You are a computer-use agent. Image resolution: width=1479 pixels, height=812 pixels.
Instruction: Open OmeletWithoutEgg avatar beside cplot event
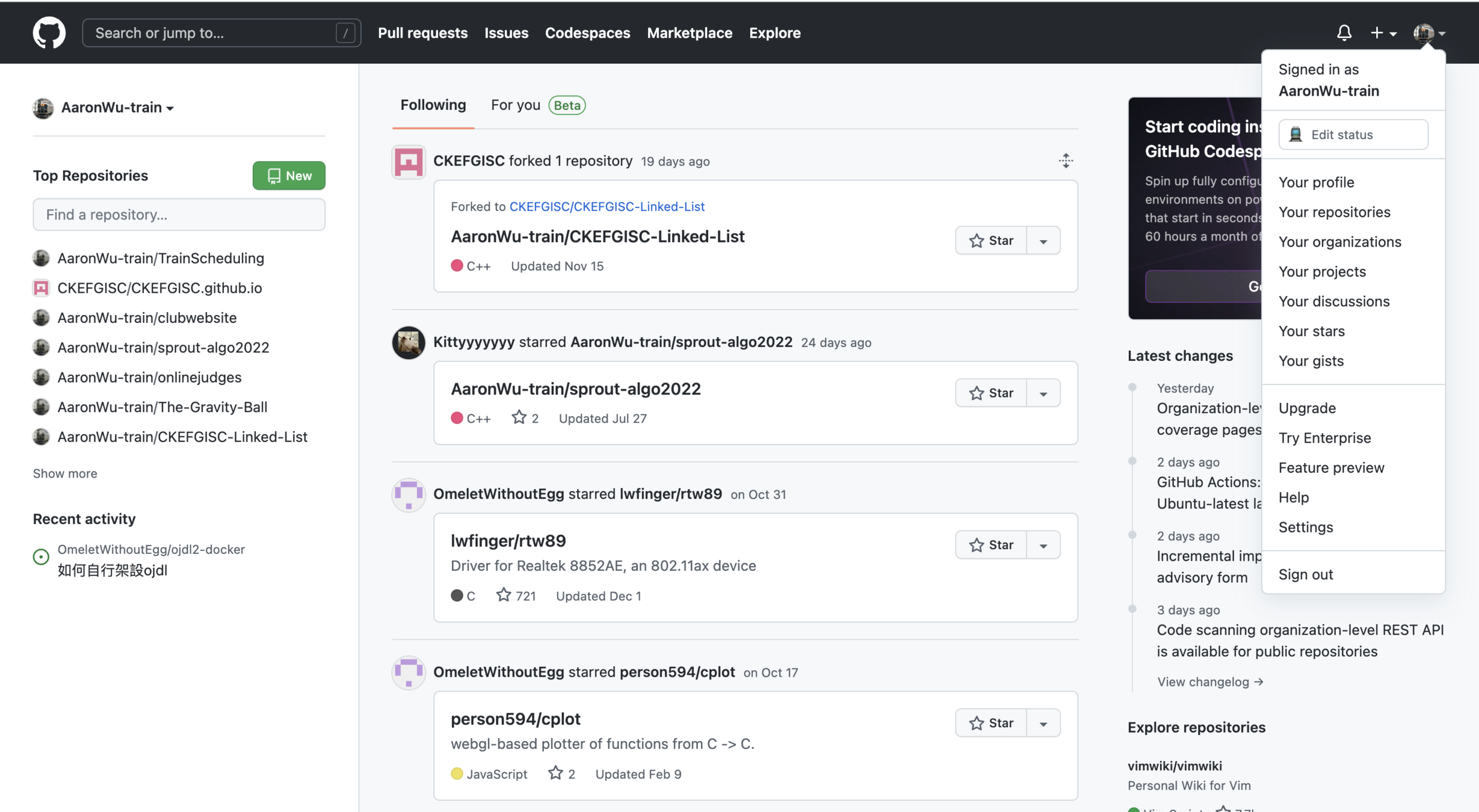point(409,672)
